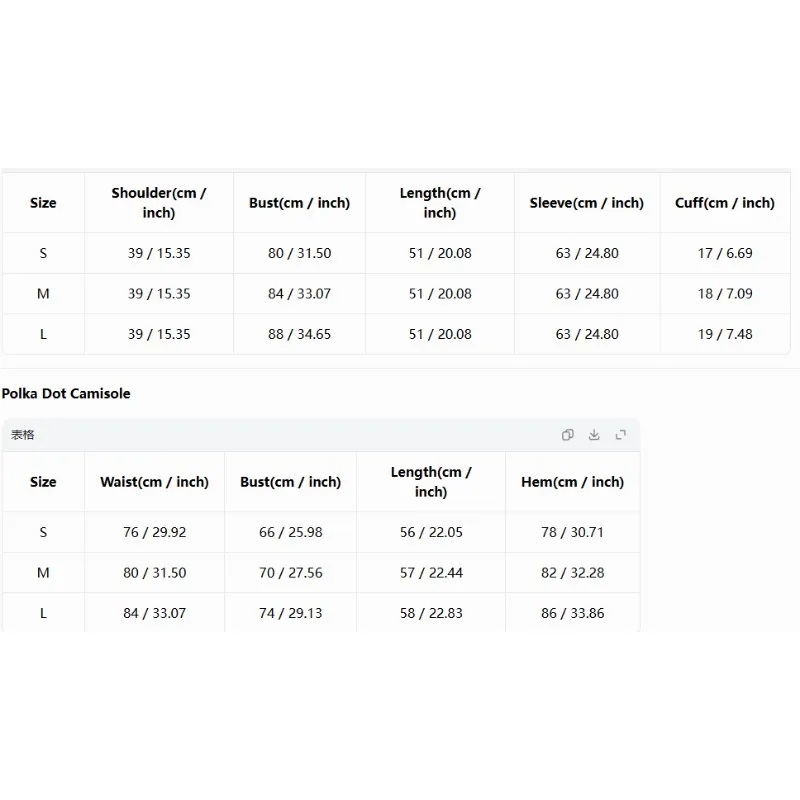Select the 88 / 34.65 bust value
This screenshot has width=800, height=800.
pyautogui.click(x=299, y=334)
